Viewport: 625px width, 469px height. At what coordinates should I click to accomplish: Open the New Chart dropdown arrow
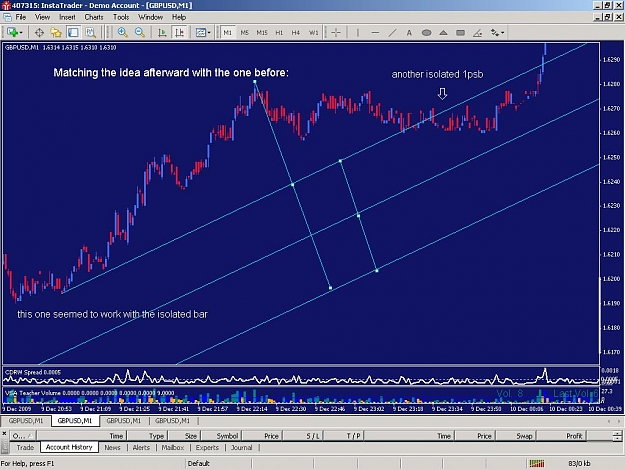[21, 33]
